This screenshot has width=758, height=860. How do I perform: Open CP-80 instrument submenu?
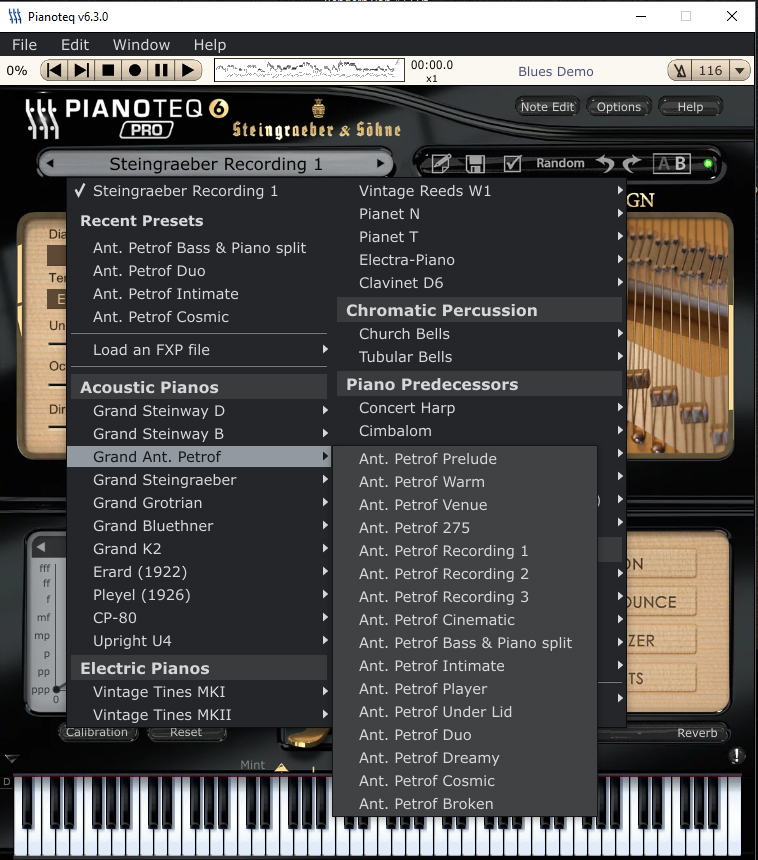pos(199,618)
